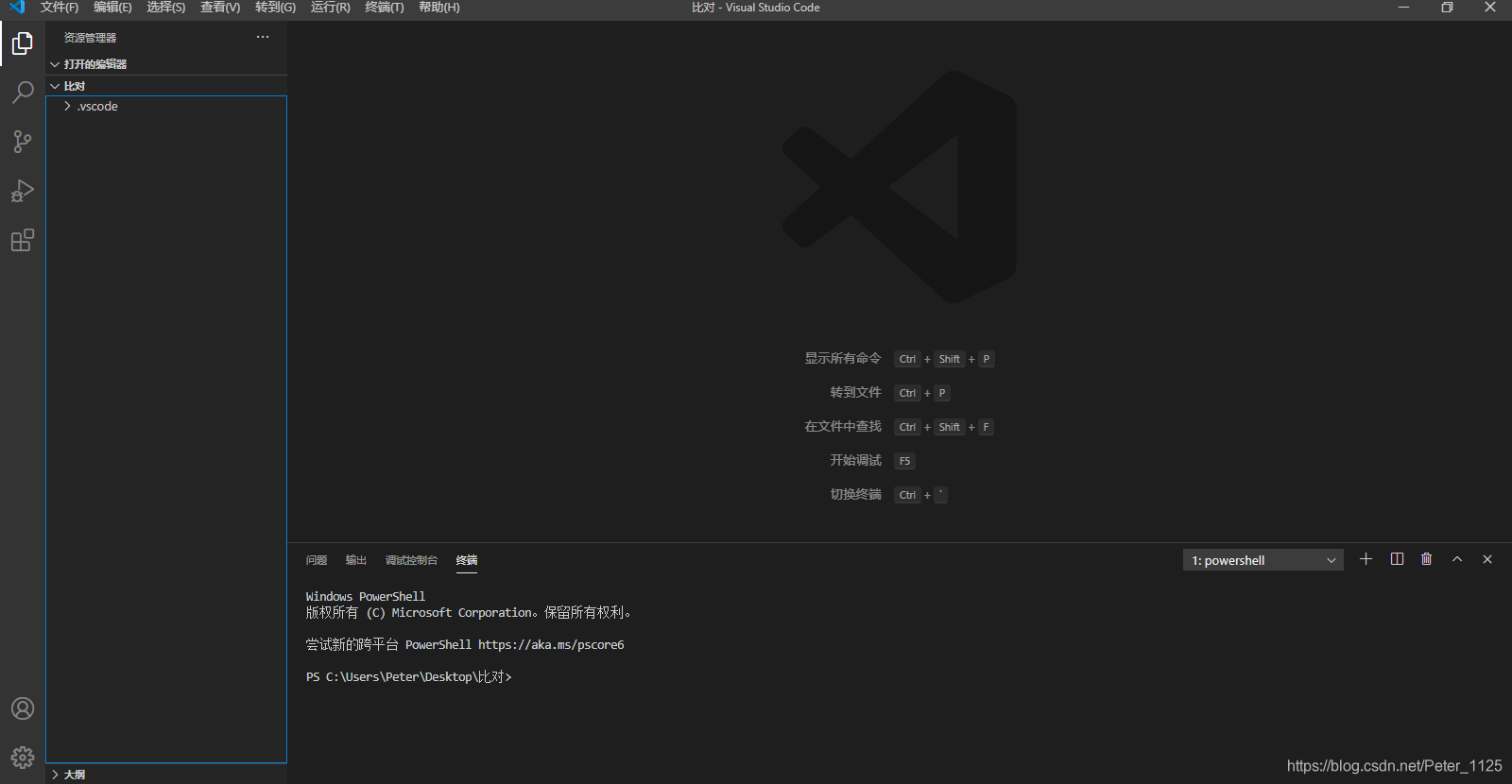Screen dimensions: 1512x784
Task: Open the Extensions view
Action: point(23,240)
